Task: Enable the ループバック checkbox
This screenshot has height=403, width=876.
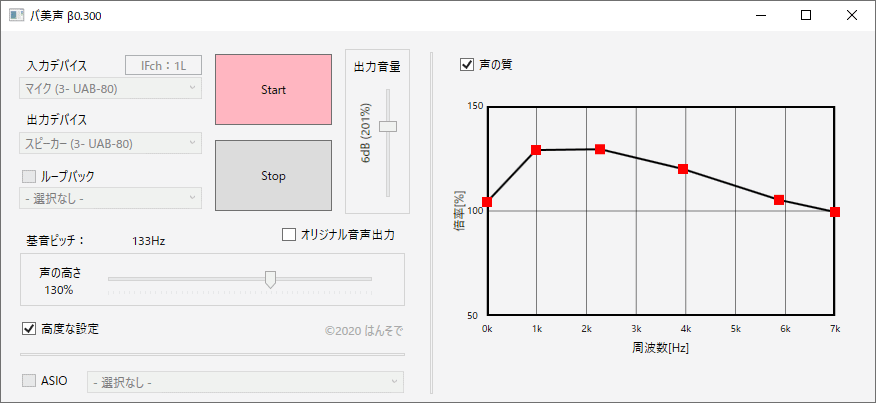Action: click(x=29, y=176)
